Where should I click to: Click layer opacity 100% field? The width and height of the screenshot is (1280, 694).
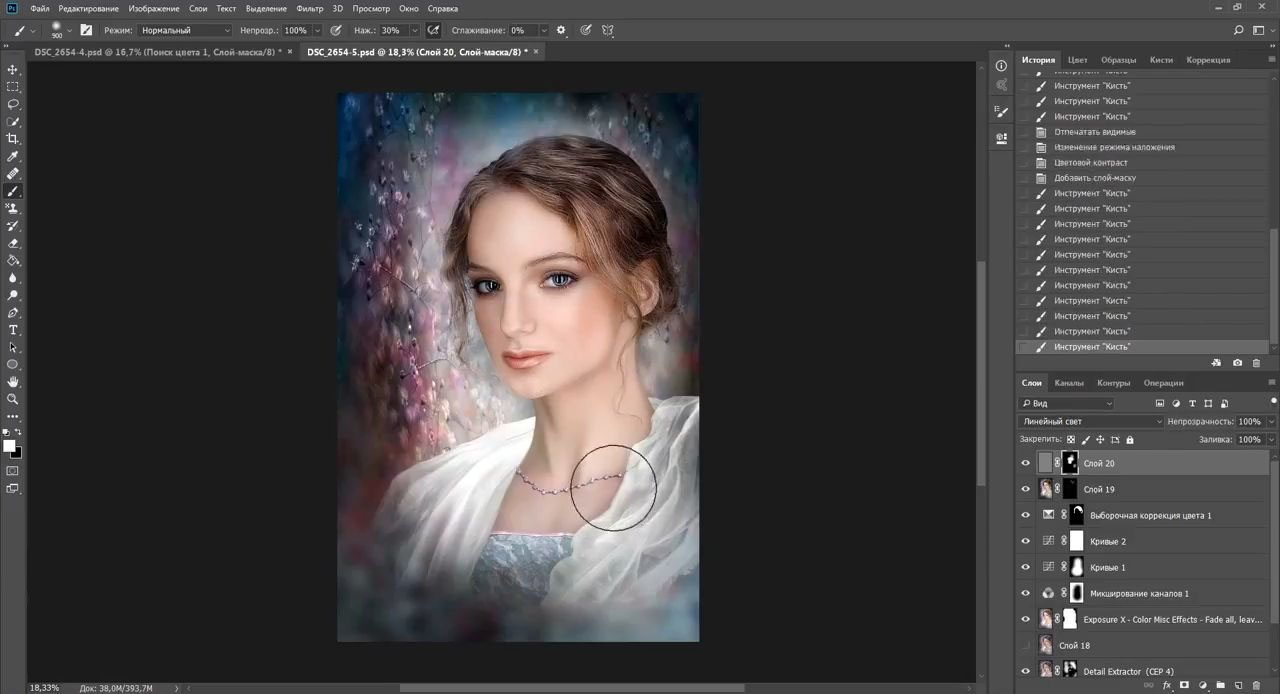[x=1249, y=421]
